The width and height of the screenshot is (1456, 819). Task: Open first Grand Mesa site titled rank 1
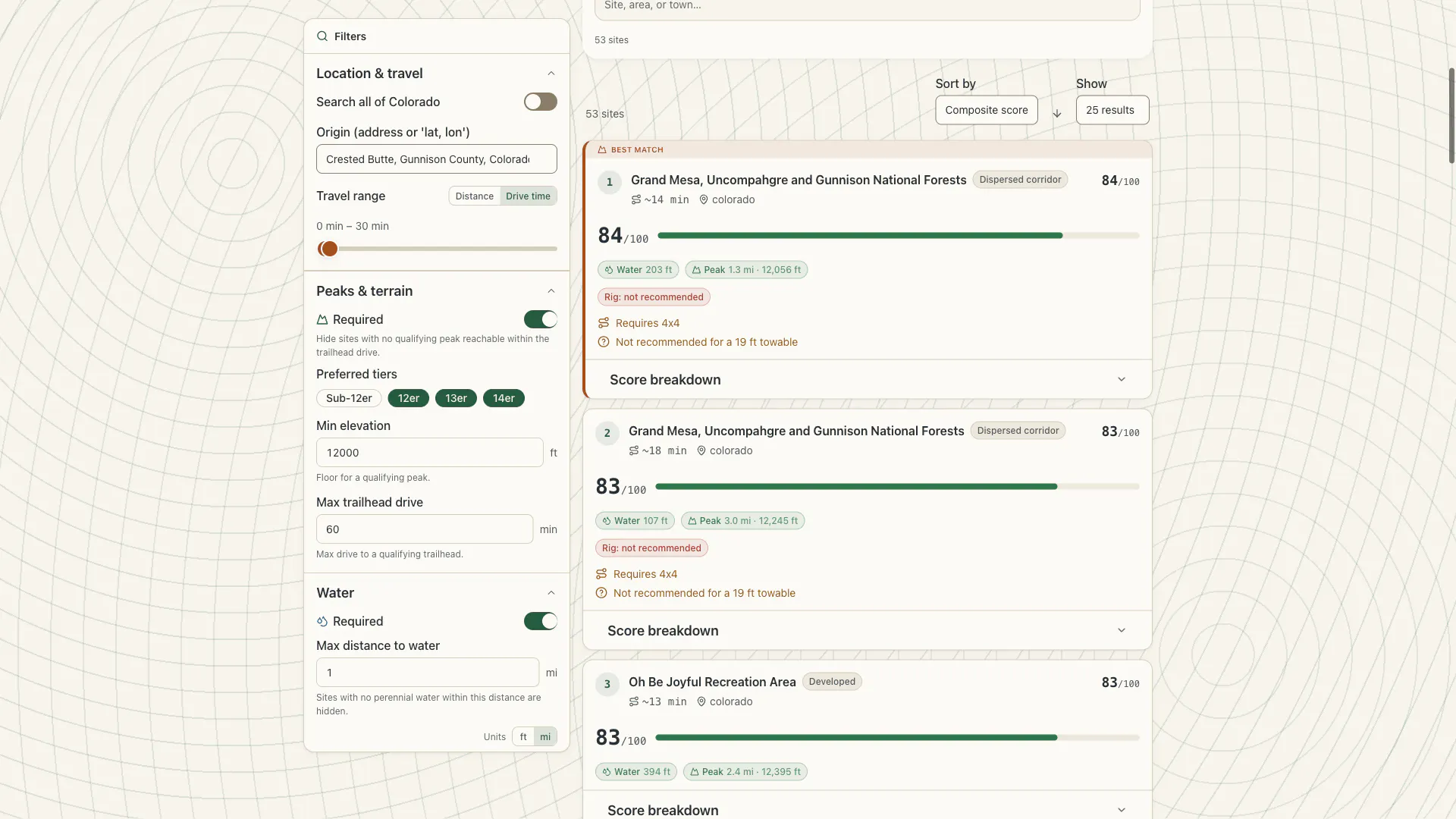(799, 180)
